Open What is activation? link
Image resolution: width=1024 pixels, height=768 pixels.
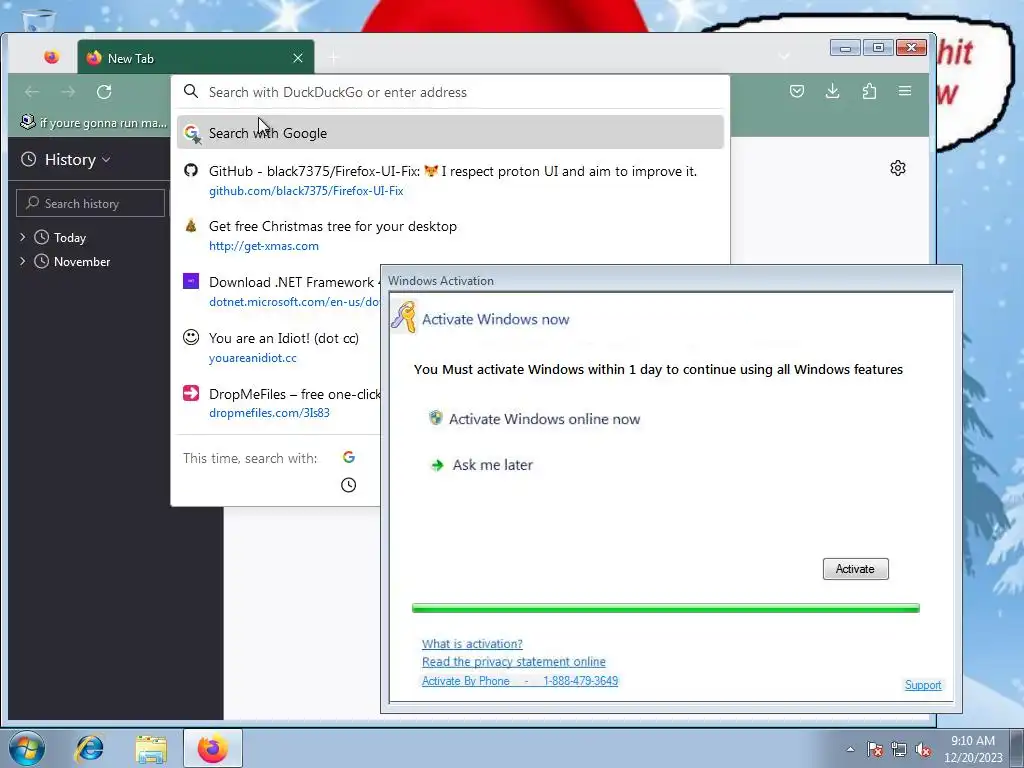coord(472,643)
